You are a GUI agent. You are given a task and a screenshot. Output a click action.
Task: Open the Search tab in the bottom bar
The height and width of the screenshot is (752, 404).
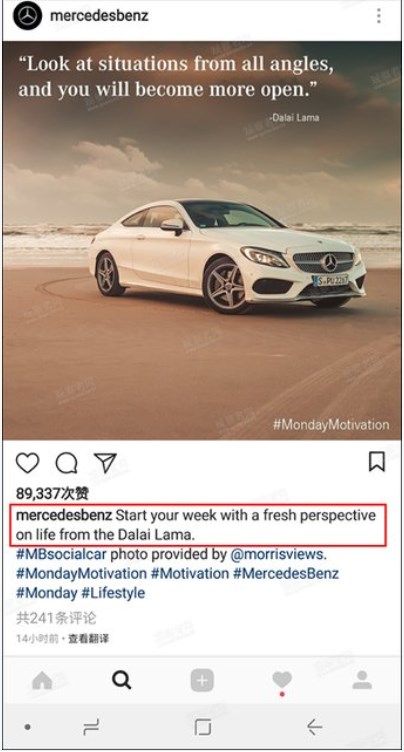(x=121, y=680)
